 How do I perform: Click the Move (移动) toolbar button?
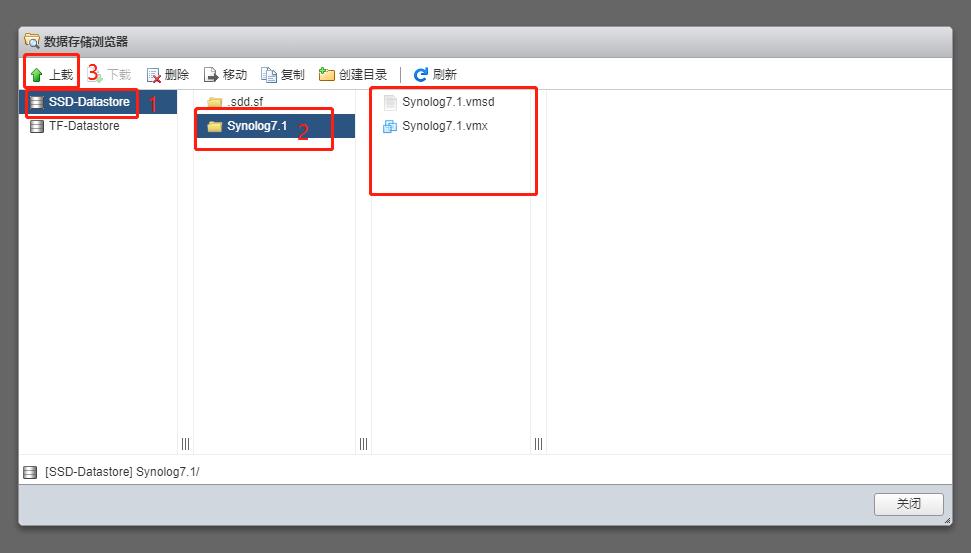[x=225, y=75]
